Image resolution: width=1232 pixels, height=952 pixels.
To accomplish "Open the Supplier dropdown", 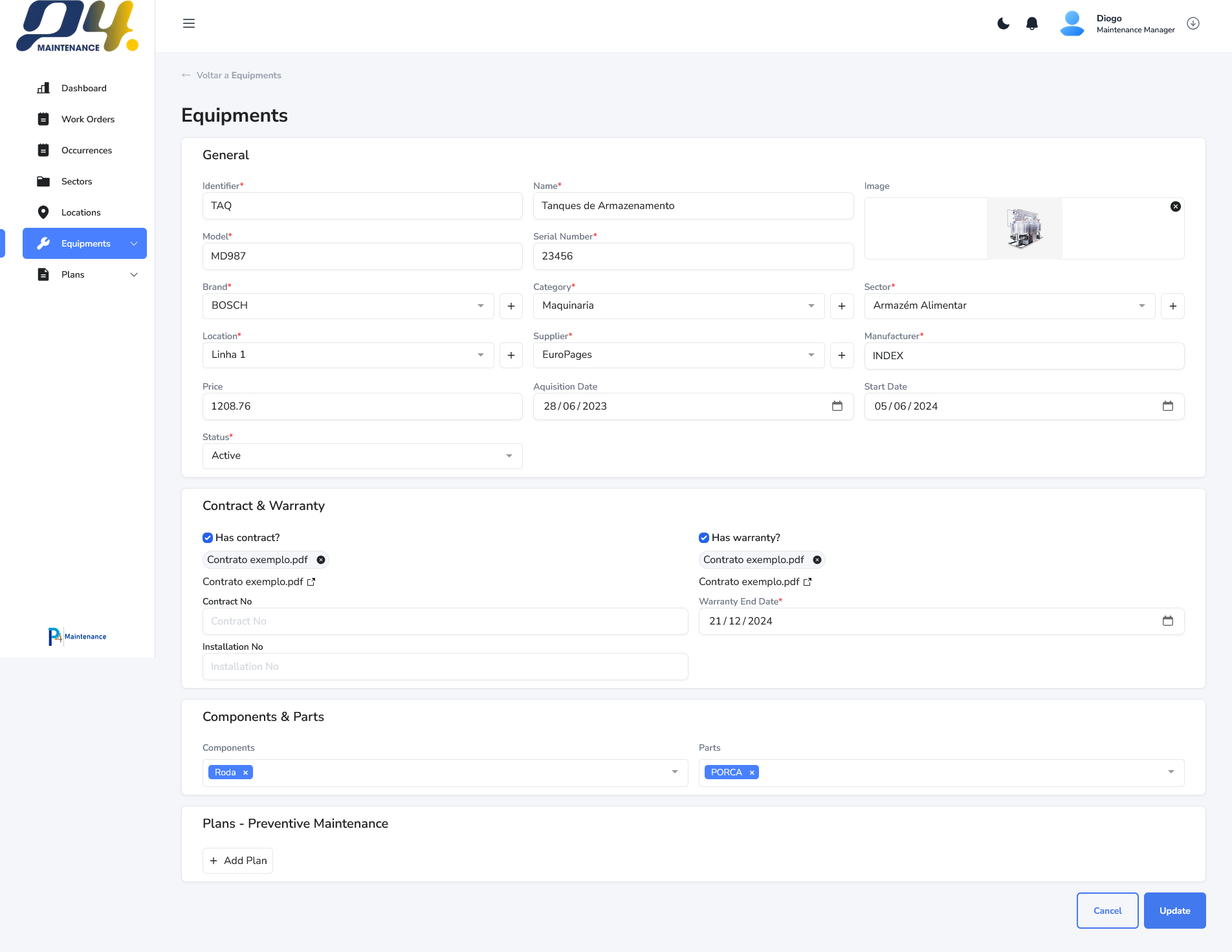I will pyautogui.click(x=678, y=355).
